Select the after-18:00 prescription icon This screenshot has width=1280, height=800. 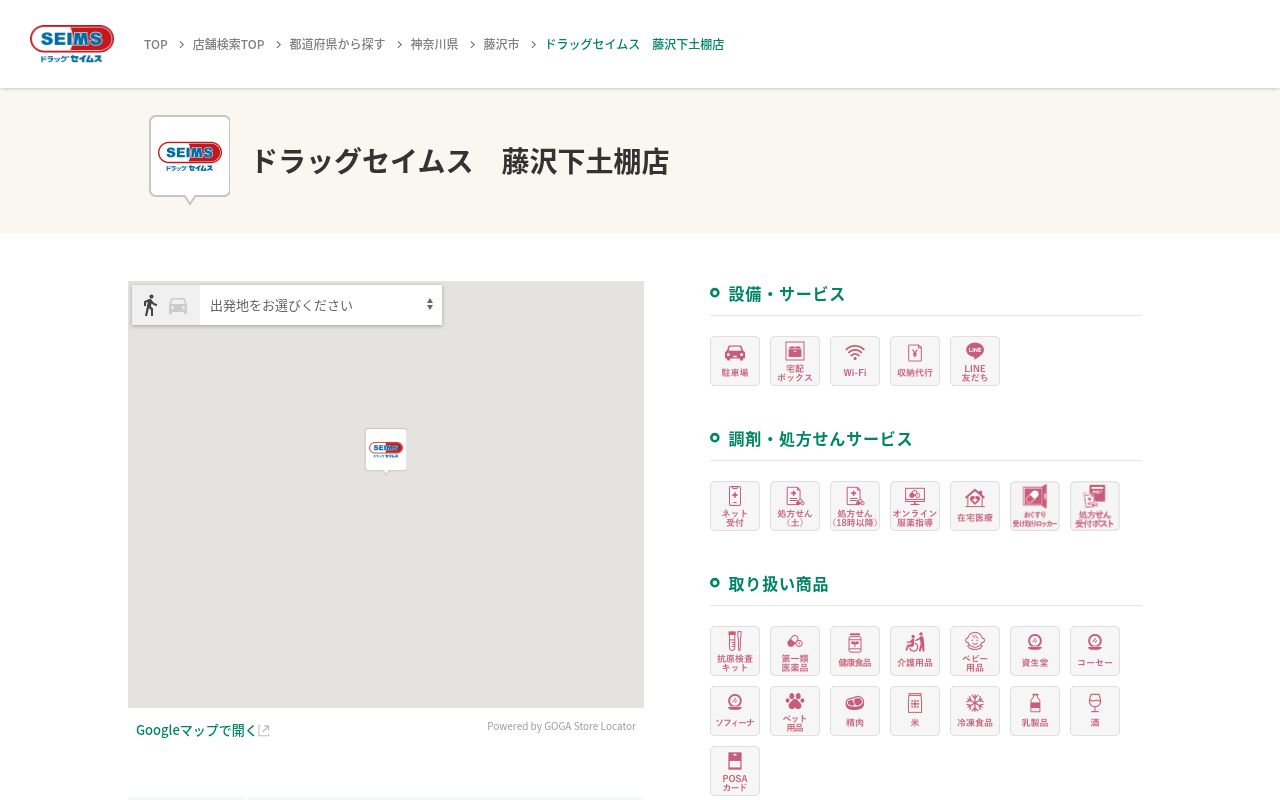(855, 506)
